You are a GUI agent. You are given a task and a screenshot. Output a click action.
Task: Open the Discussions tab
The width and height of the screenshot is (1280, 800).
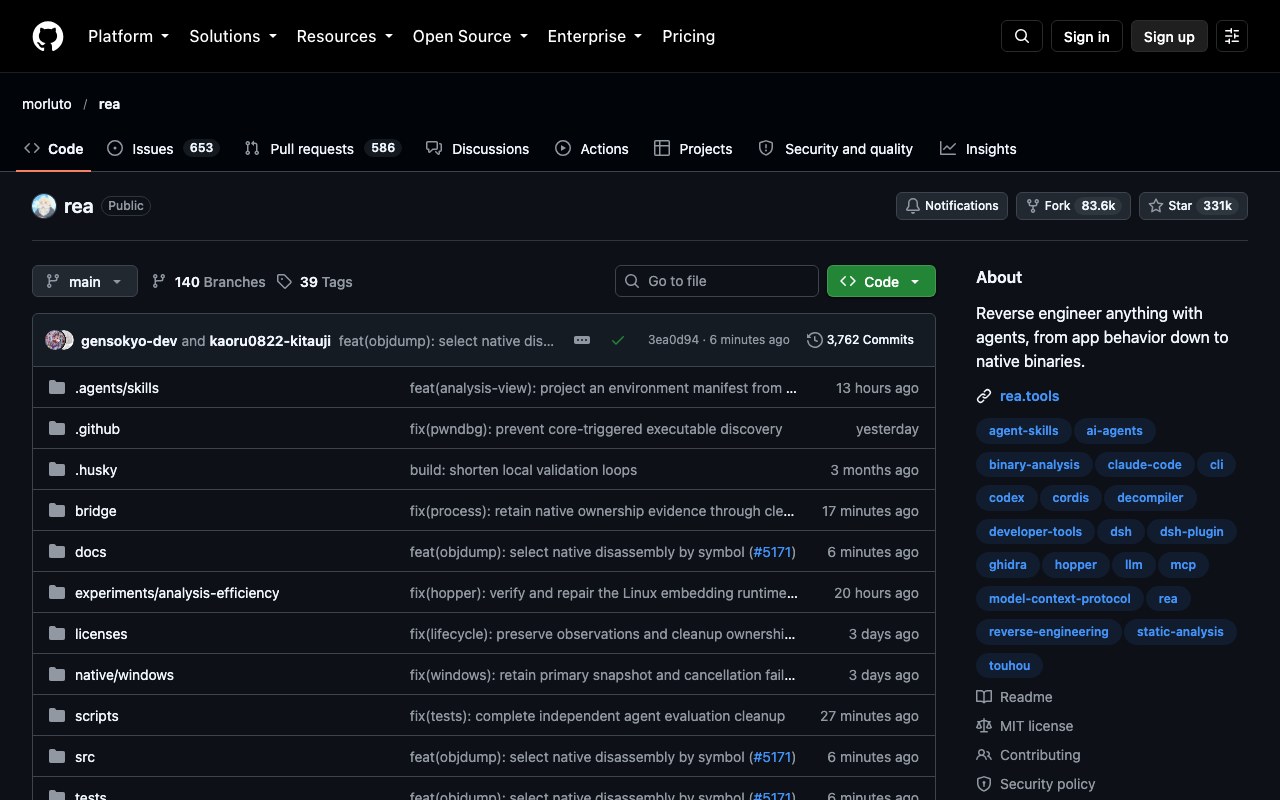477,148
